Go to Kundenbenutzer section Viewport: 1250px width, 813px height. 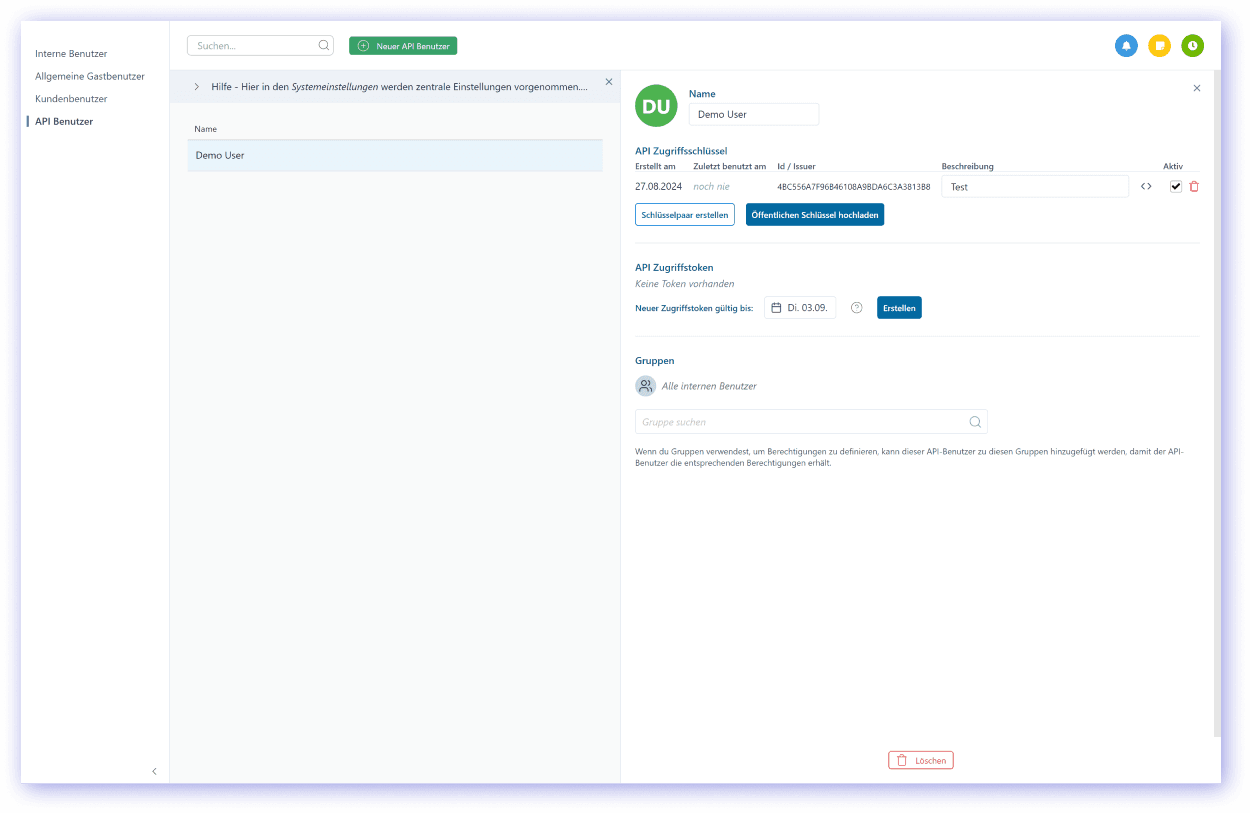coord(71,99)
